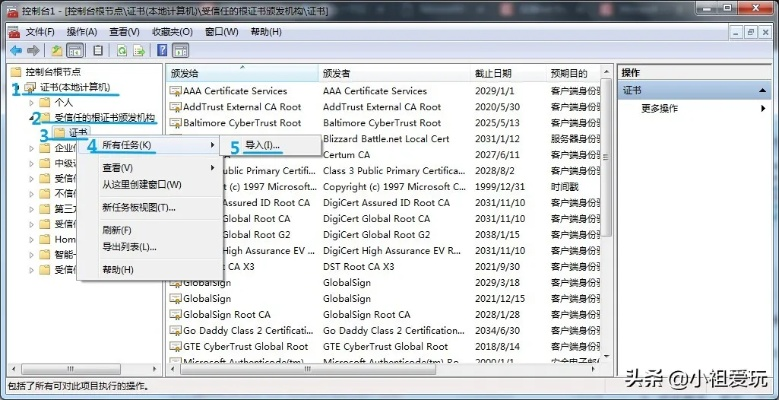Expand the 中级 folder node in tree
Screen dimensions: 779x400
tap(31, 163)
